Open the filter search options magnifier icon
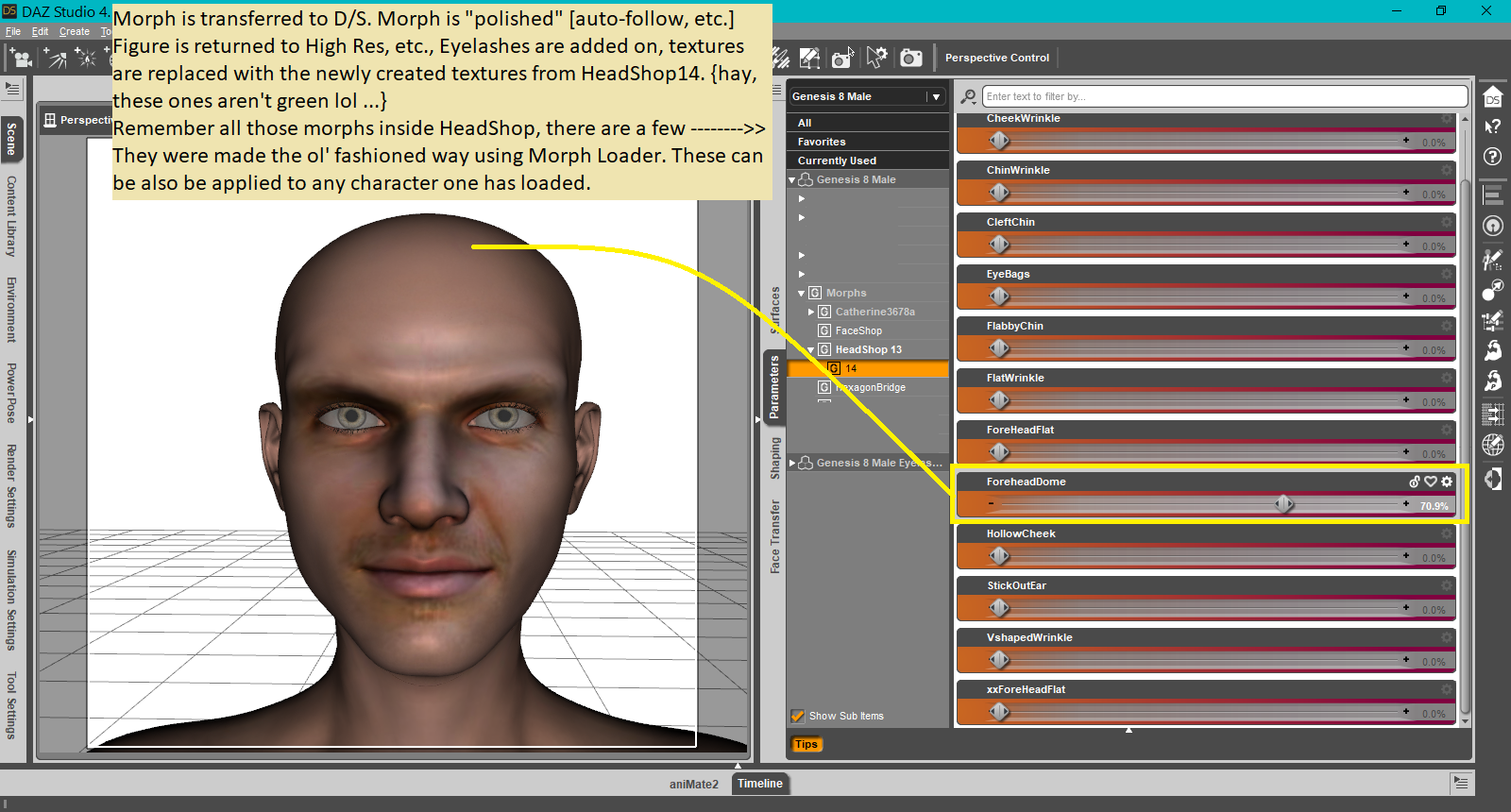 click(x=968, y=96)
